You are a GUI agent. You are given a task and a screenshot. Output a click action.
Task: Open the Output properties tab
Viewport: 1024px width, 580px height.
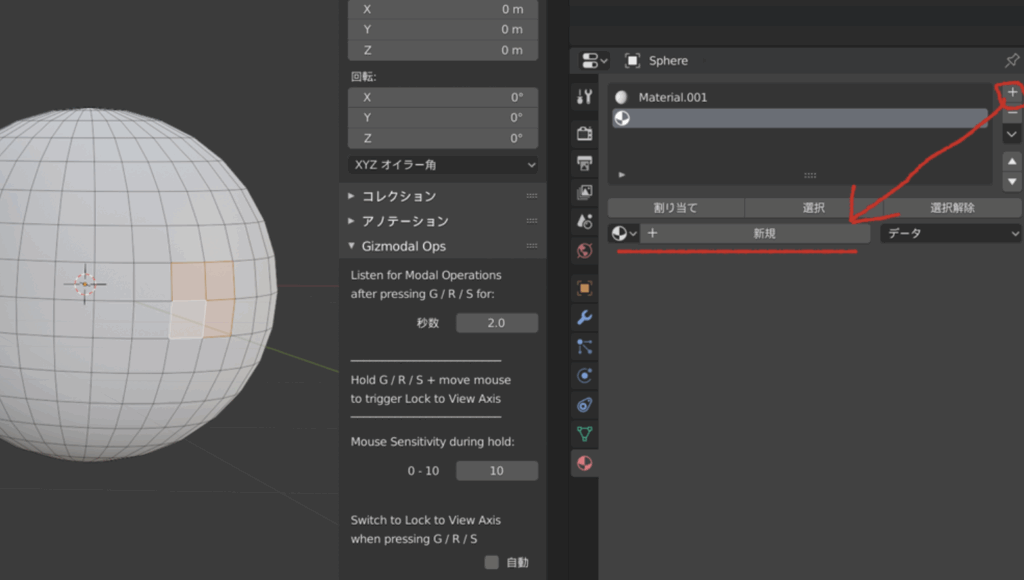[x=585, y=162]
